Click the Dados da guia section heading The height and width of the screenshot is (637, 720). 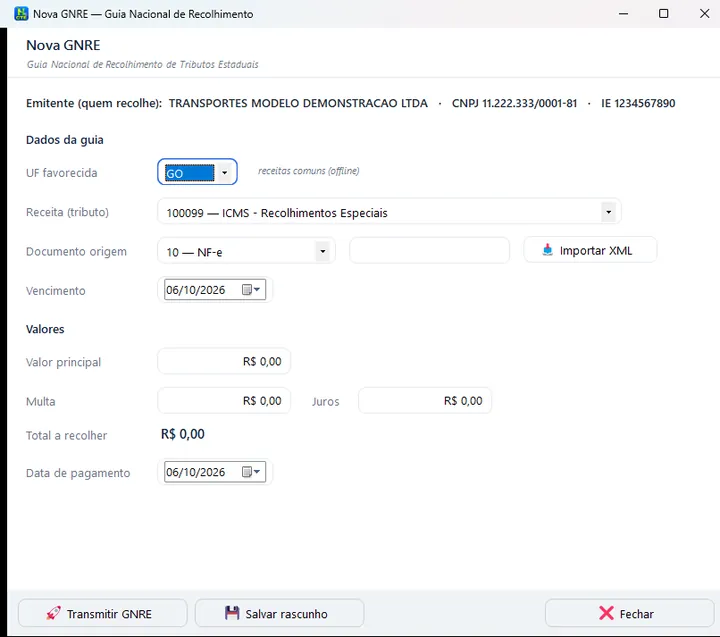tap(65, 140)
